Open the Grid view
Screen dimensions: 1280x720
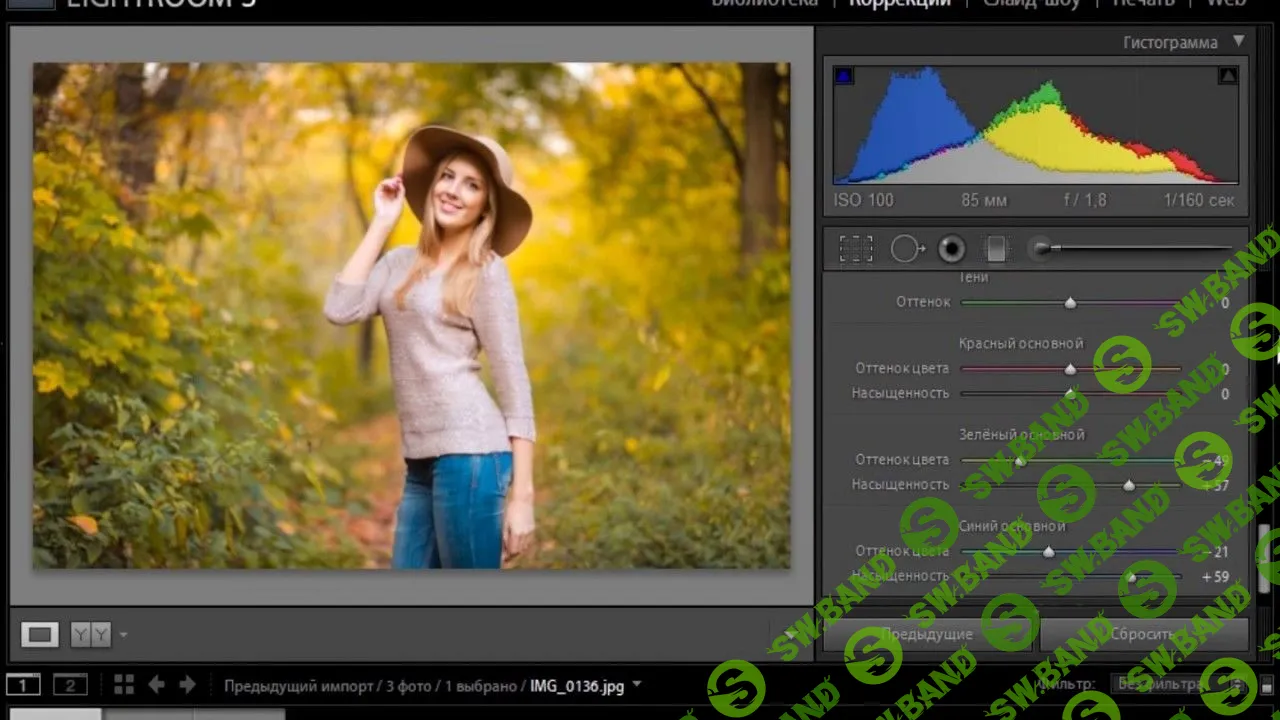click(x=123, y=684)
